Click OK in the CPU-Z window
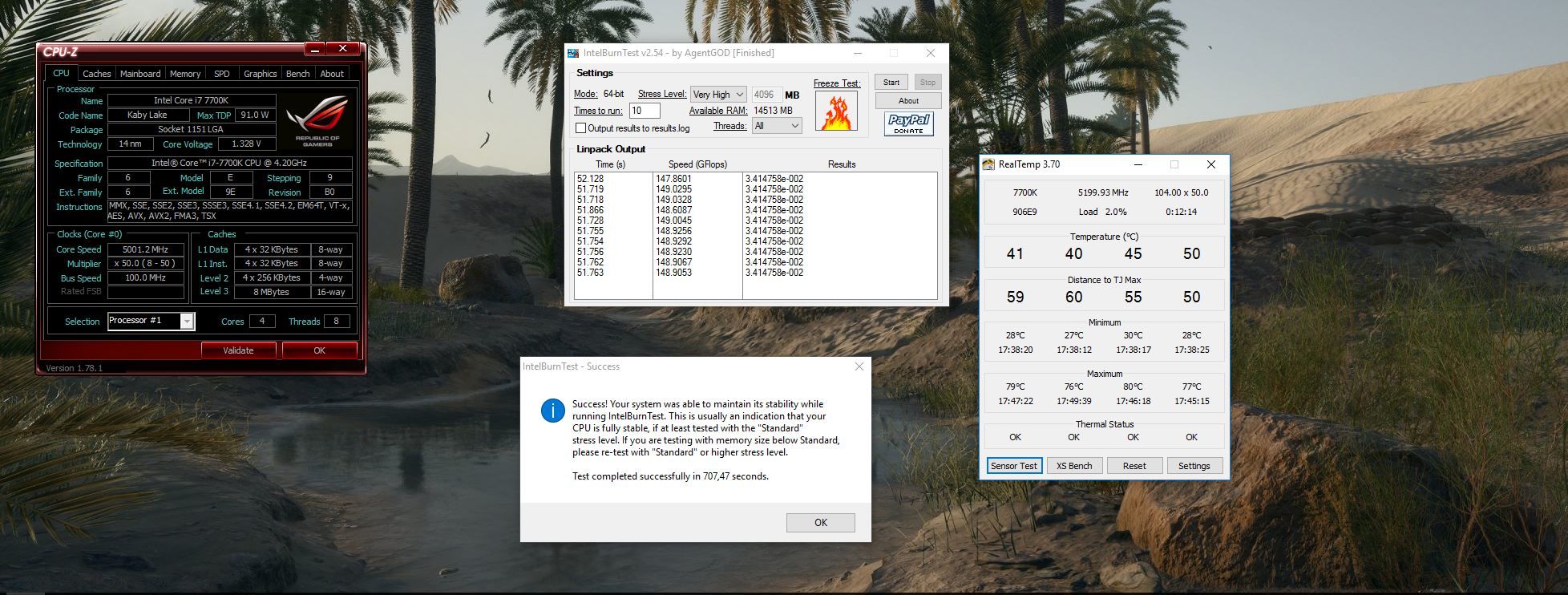Screen dimensions: 1568x595 click(319, 350)
